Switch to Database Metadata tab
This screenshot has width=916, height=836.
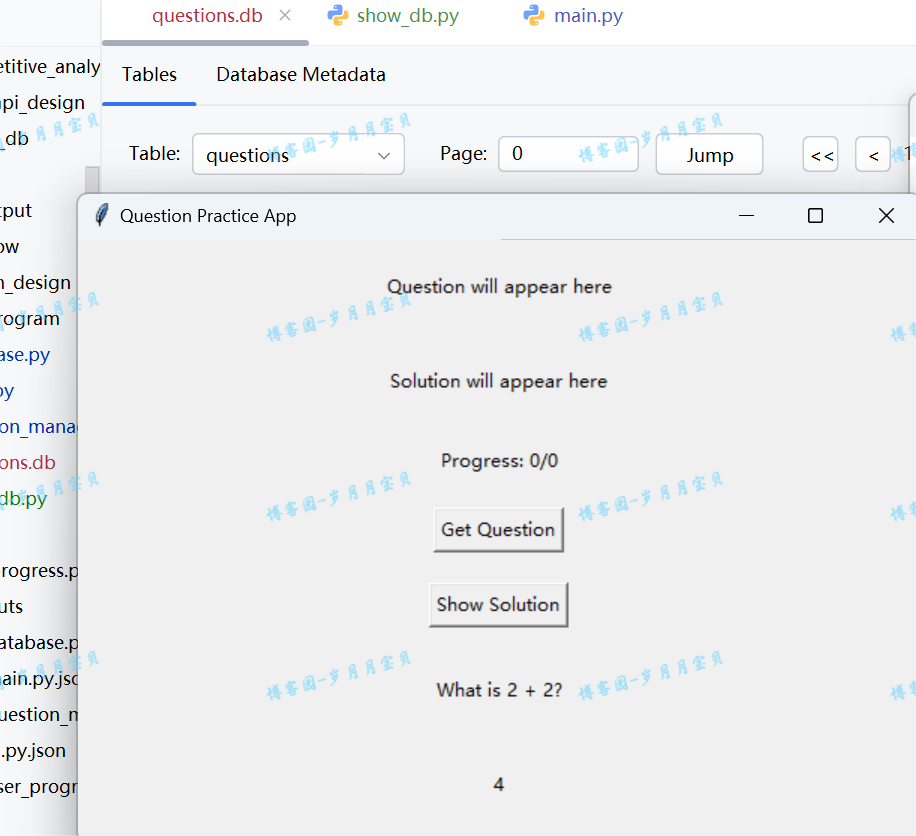[x=301, y=75]
